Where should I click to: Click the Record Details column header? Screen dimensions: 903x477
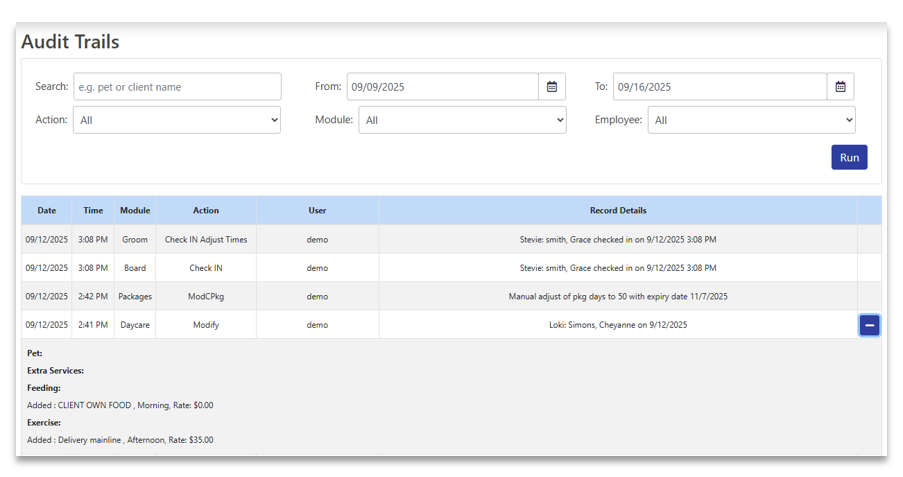[x=618, y=211]
